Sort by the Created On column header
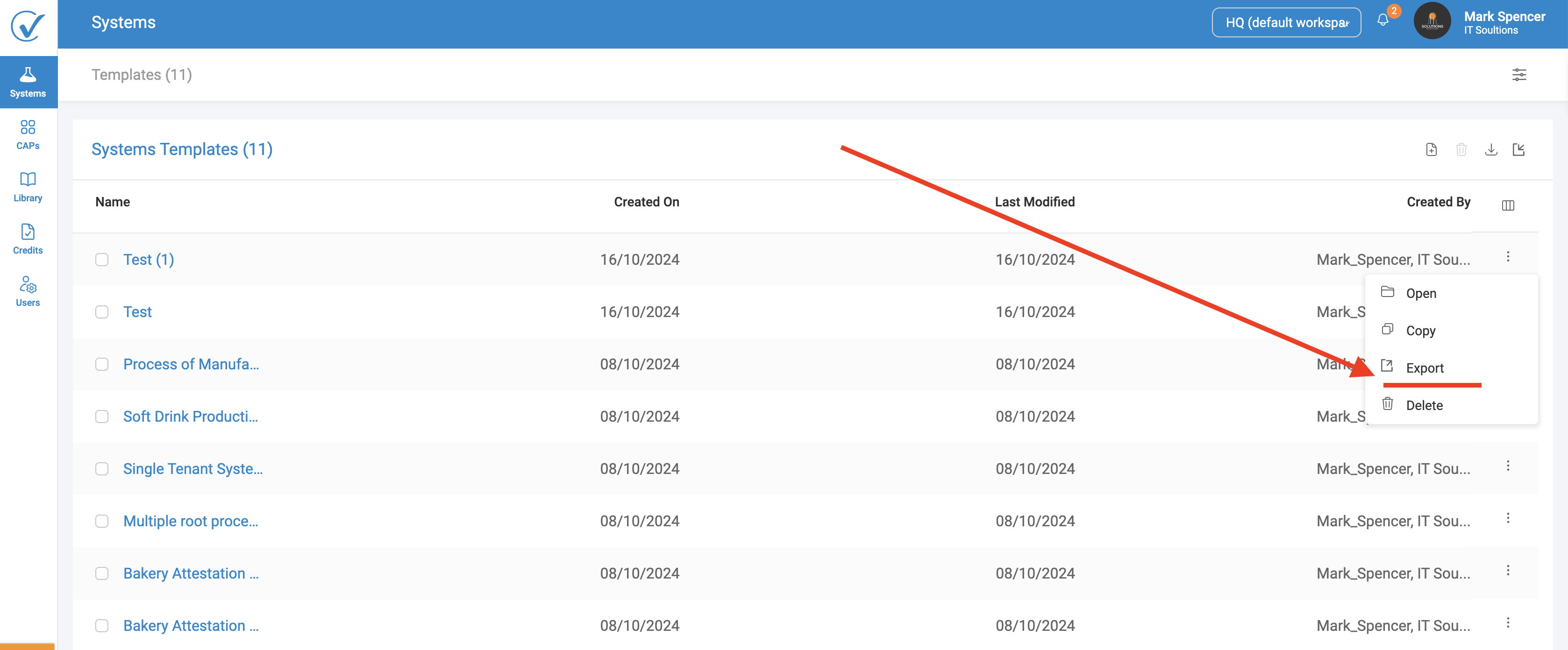This screenshot has height=650, width=1568. [647, 202]
